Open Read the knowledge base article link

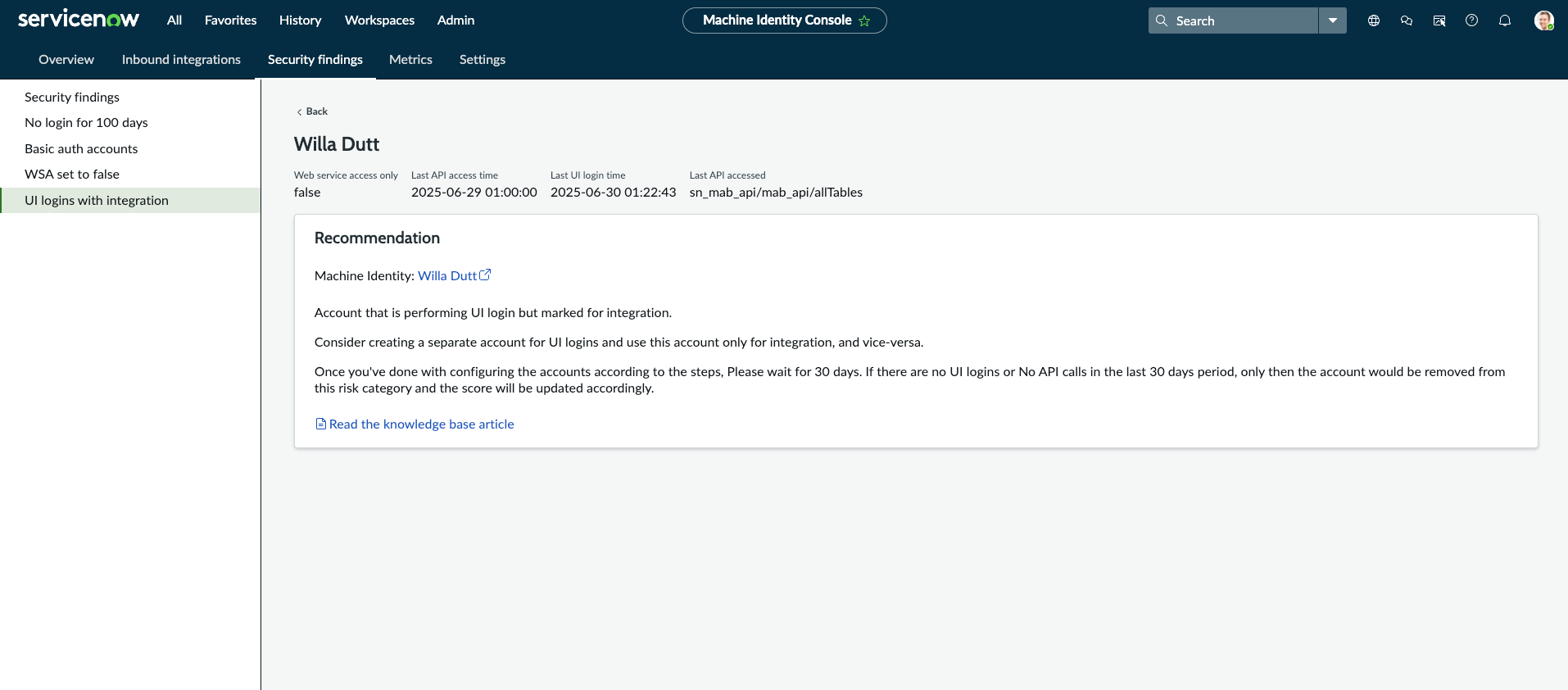pyautogui.click(x=422, y=424)
